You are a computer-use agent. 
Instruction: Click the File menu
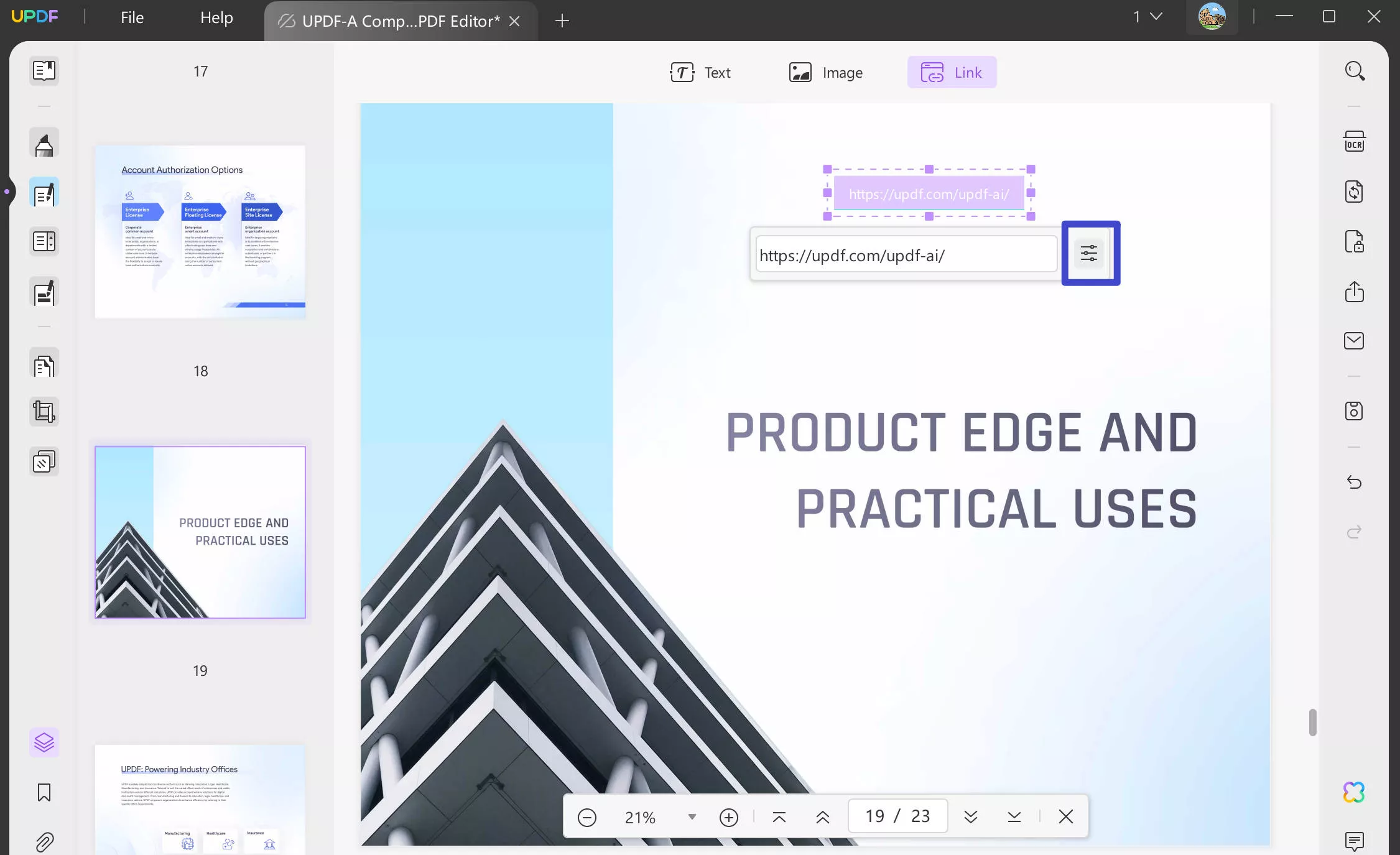pos(131,18)
